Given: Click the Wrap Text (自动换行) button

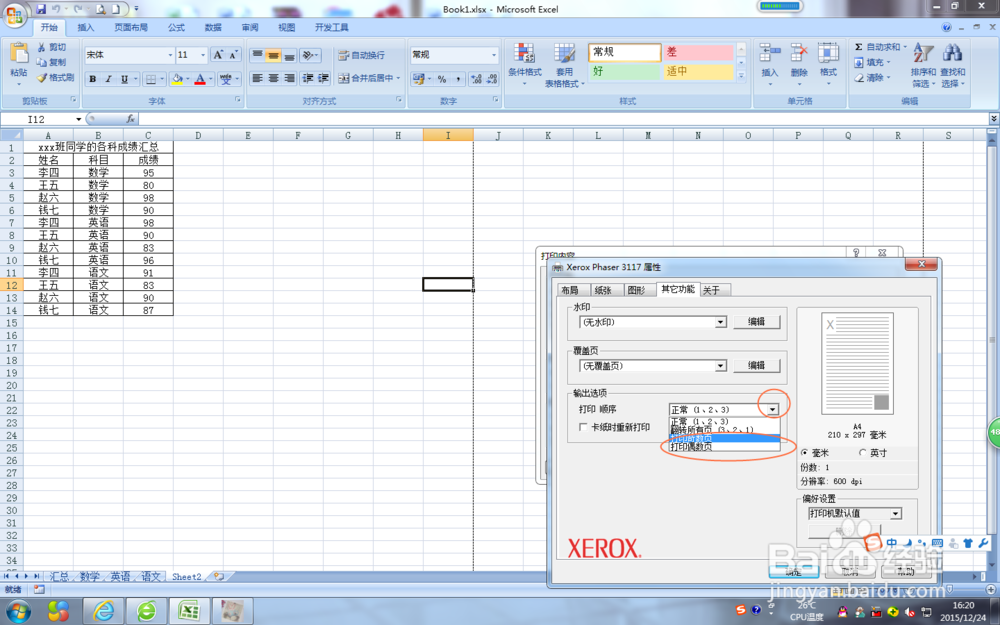Looking at the screenshot, I should [x=362, y=55].
